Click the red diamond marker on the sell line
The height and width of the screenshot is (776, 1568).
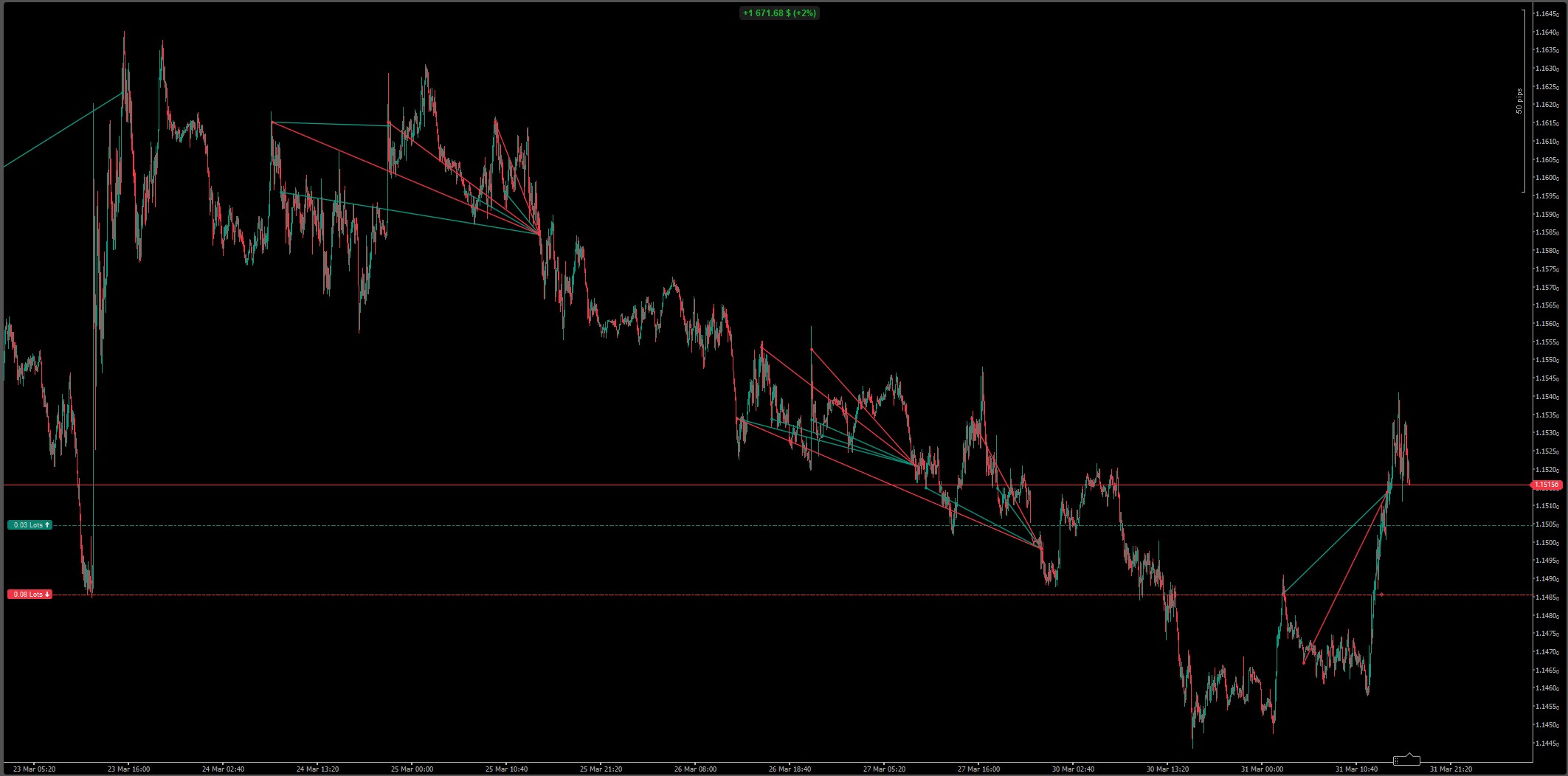click(1381, 595)
